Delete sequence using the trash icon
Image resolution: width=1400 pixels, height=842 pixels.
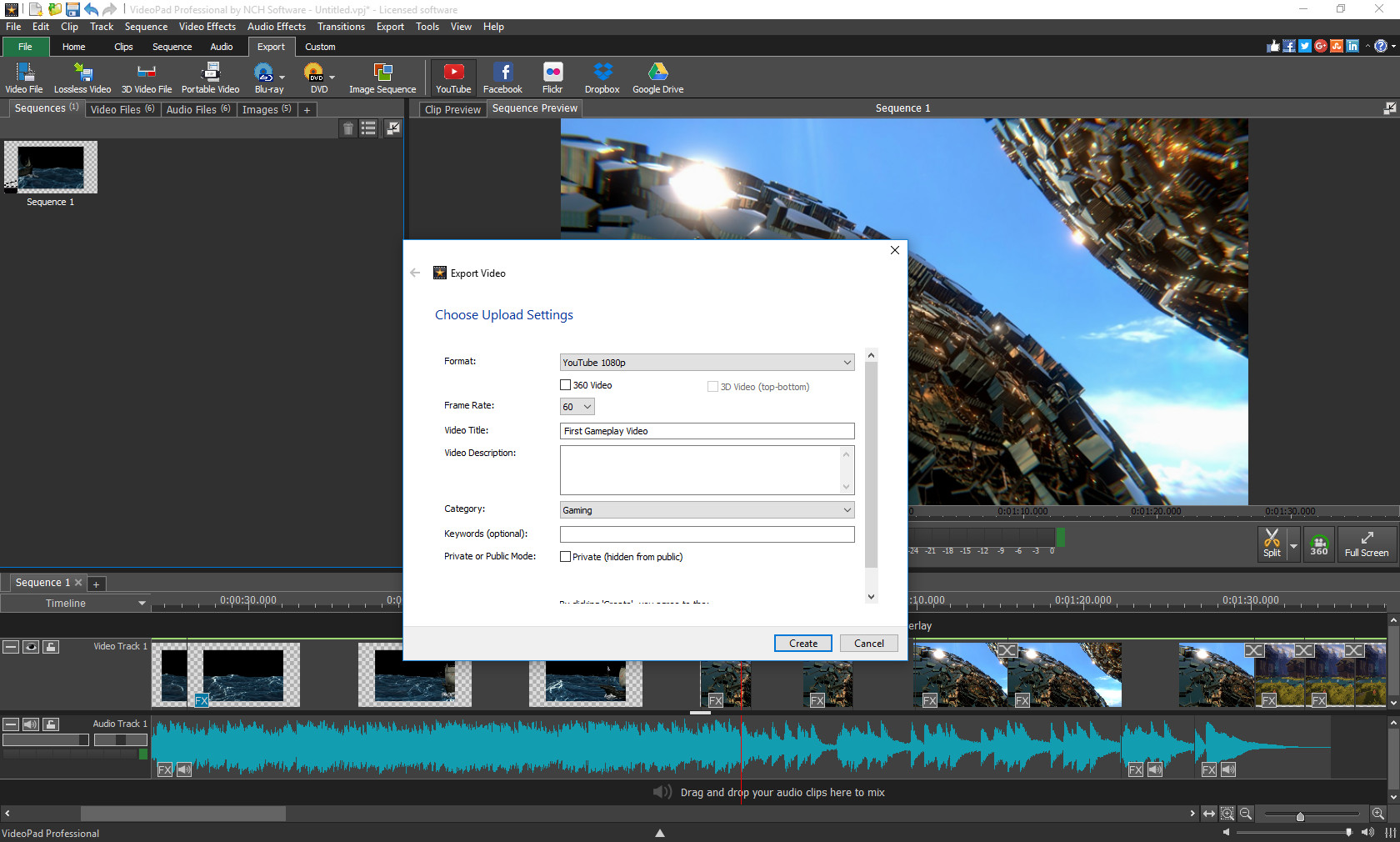point(348,128)
